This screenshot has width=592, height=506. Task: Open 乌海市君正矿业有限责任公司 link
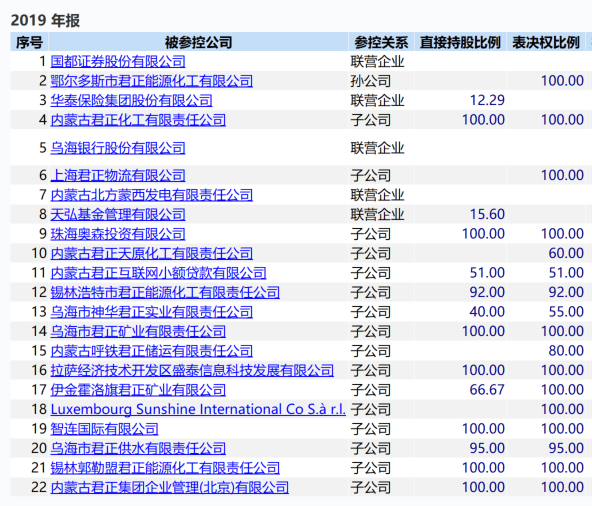pyautogui.click(x=138, y=332)
